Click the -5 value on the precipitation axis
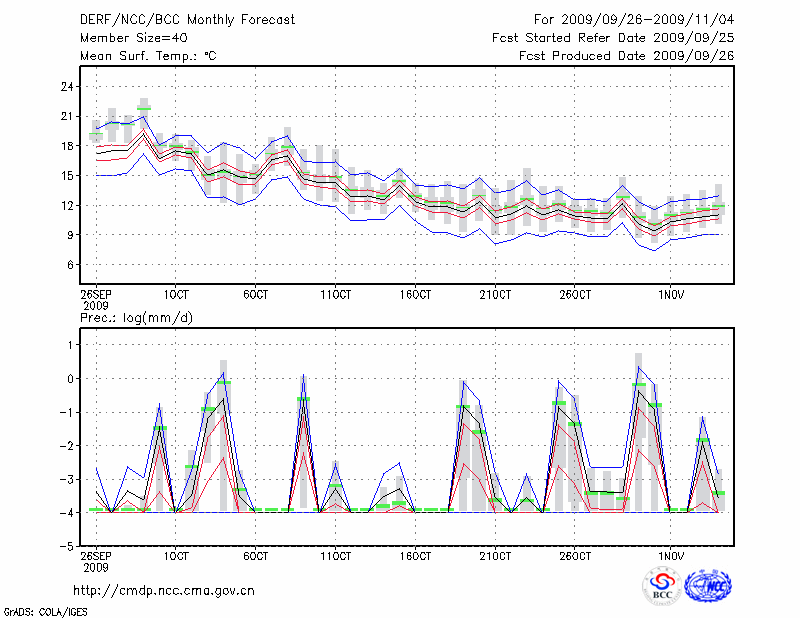Screen dimensions: 800x618 point(67,546)
